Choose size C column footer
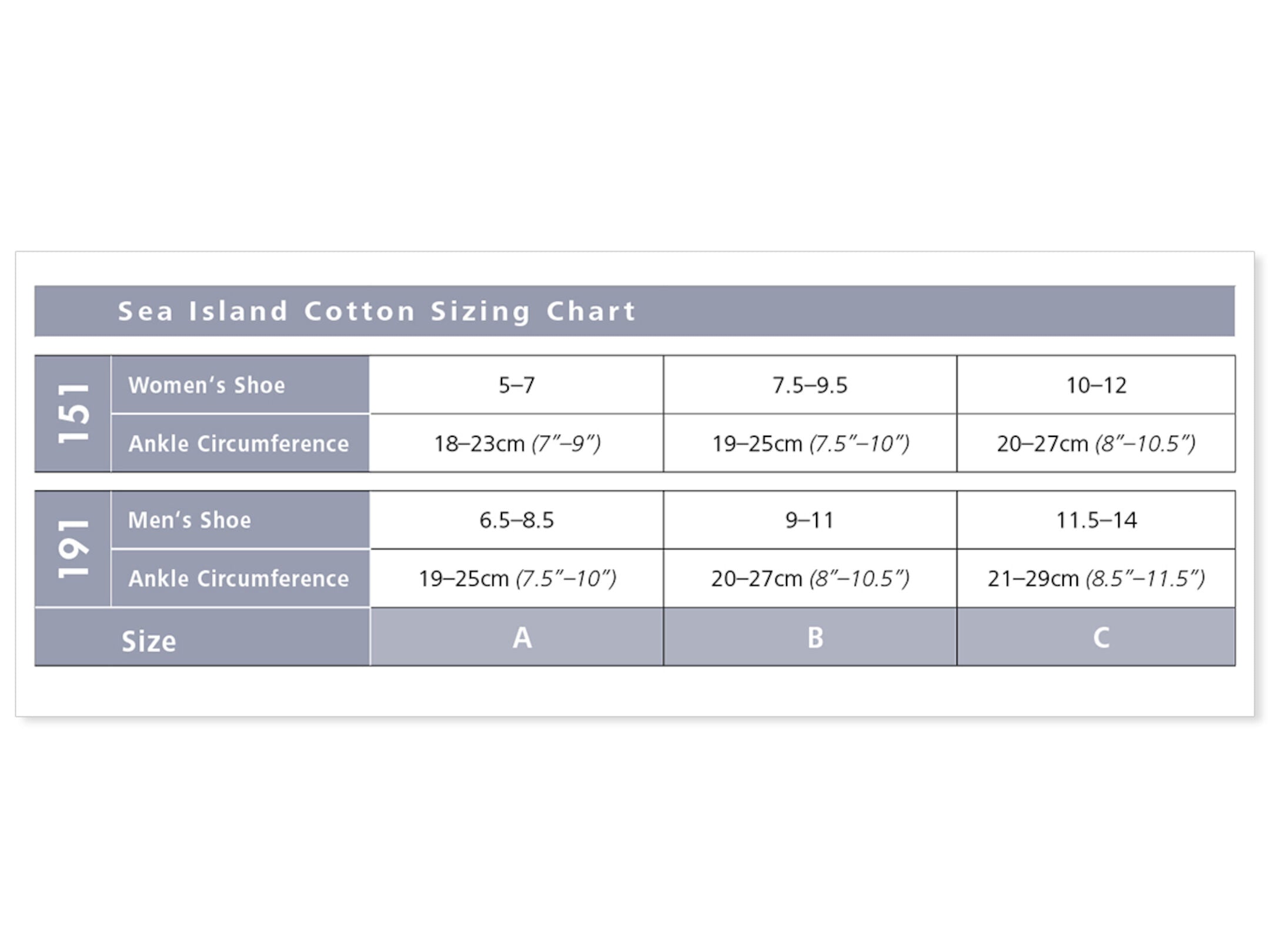Screen dimensions: 1270x952 tap(1101, 637)
